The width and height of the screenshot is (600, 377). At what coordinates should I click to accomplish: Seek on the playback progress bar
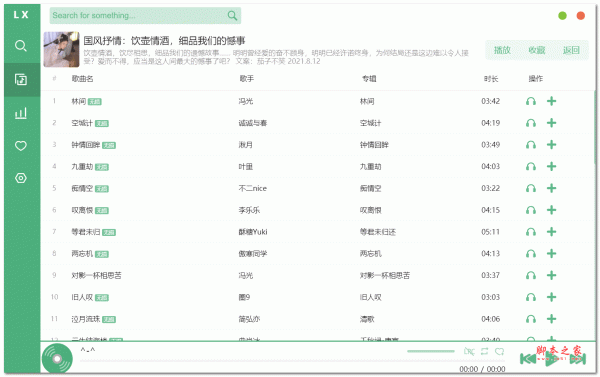click(292, 361)
